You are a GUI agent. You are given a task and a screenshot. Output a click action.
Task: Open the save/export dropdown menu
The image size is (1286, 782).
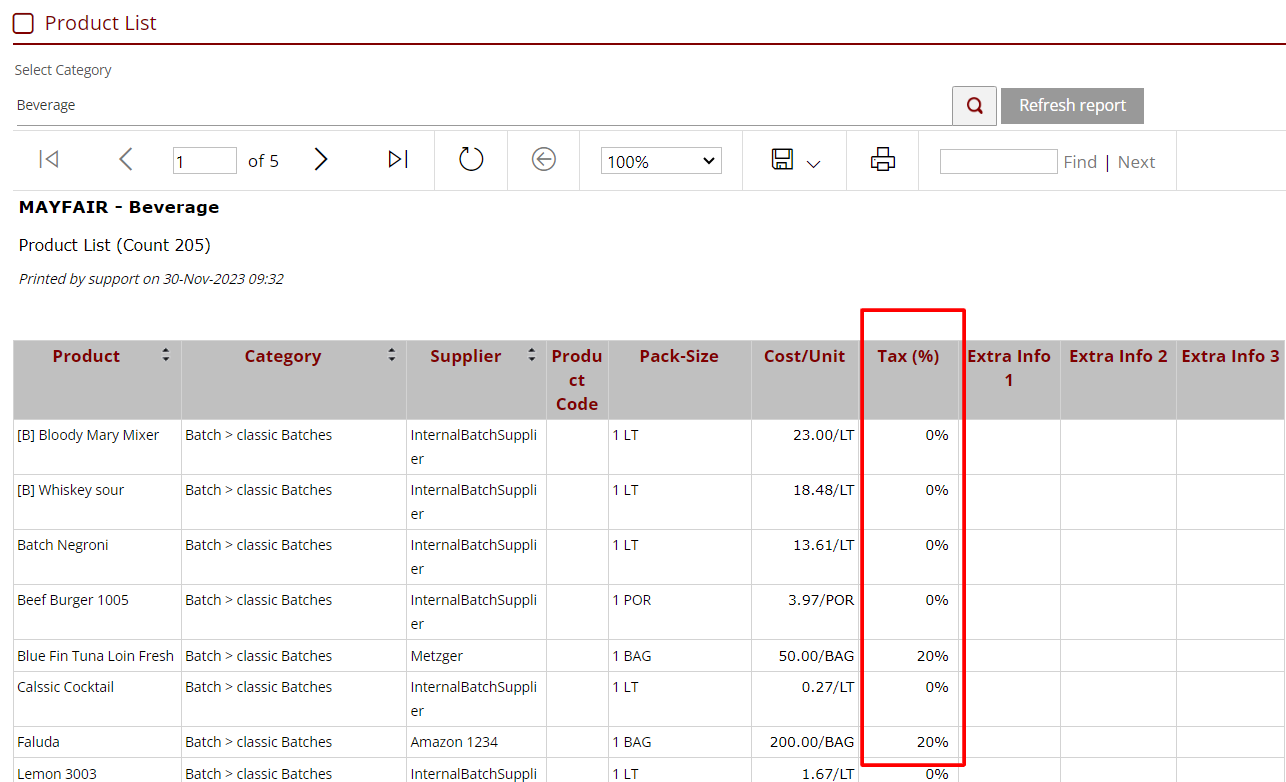pyautogui.click(x=796, y=160)
